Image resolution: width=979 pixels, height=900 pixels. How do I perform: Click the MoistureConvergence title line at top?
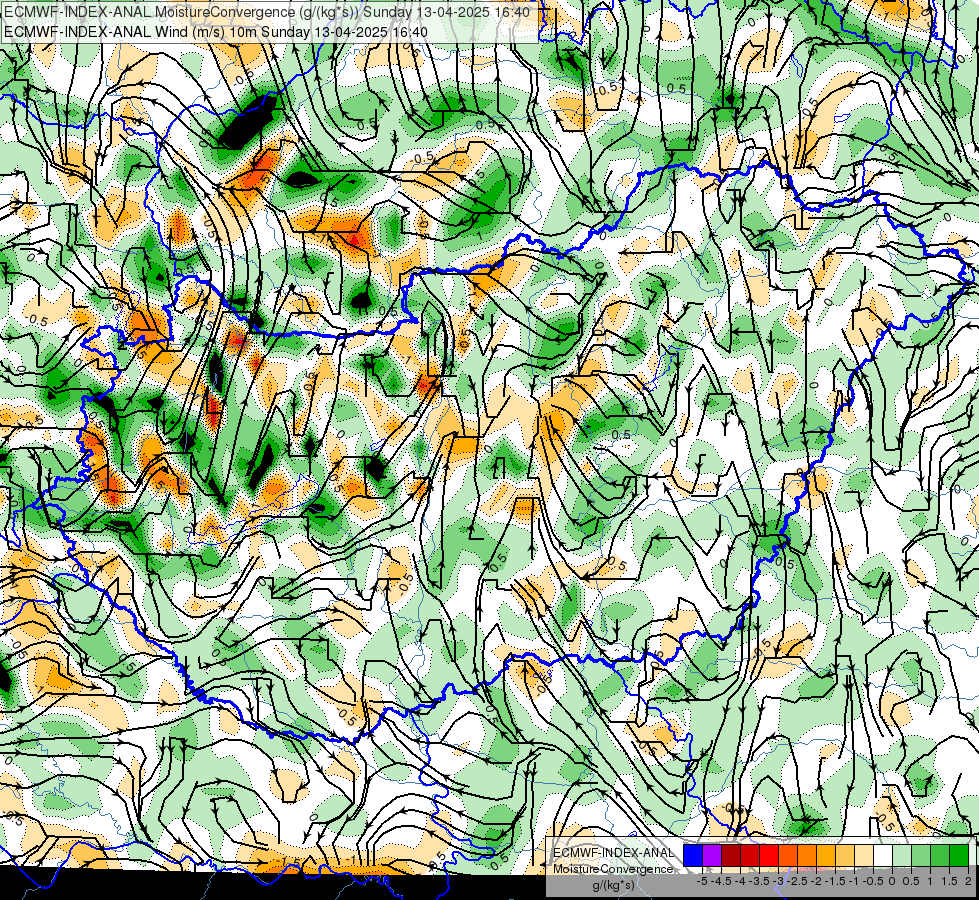267,12
